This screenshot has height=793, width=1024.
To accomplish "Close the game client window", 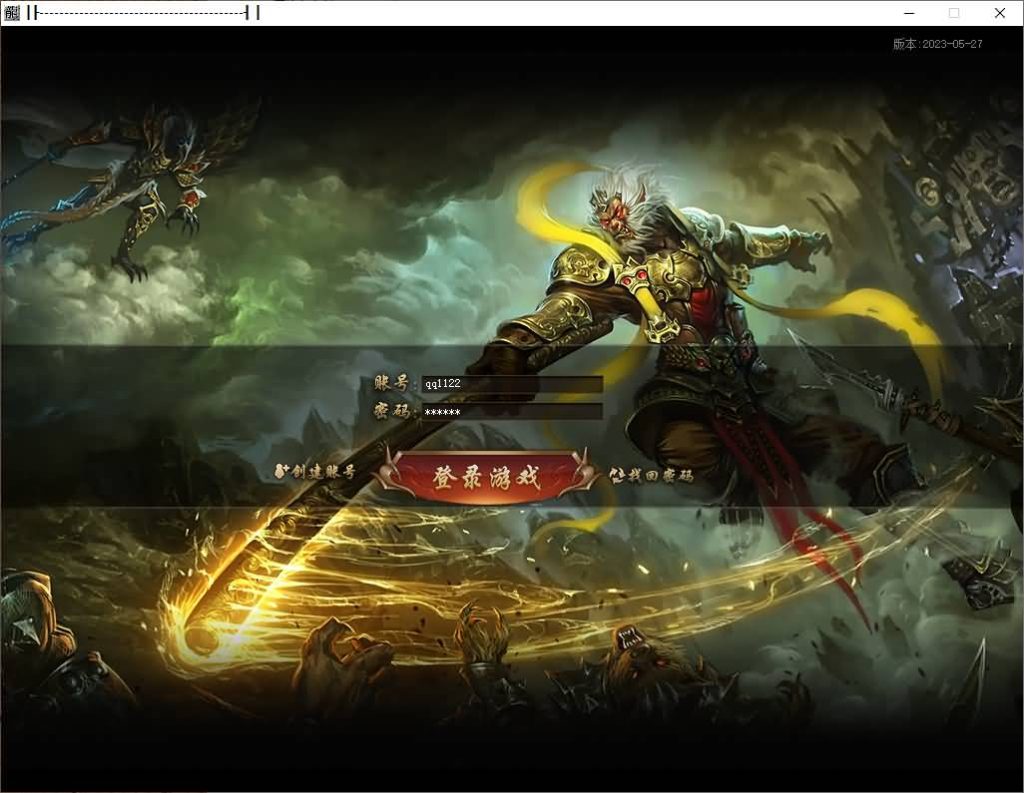I will pyautogui.click(x=999, y=13).
